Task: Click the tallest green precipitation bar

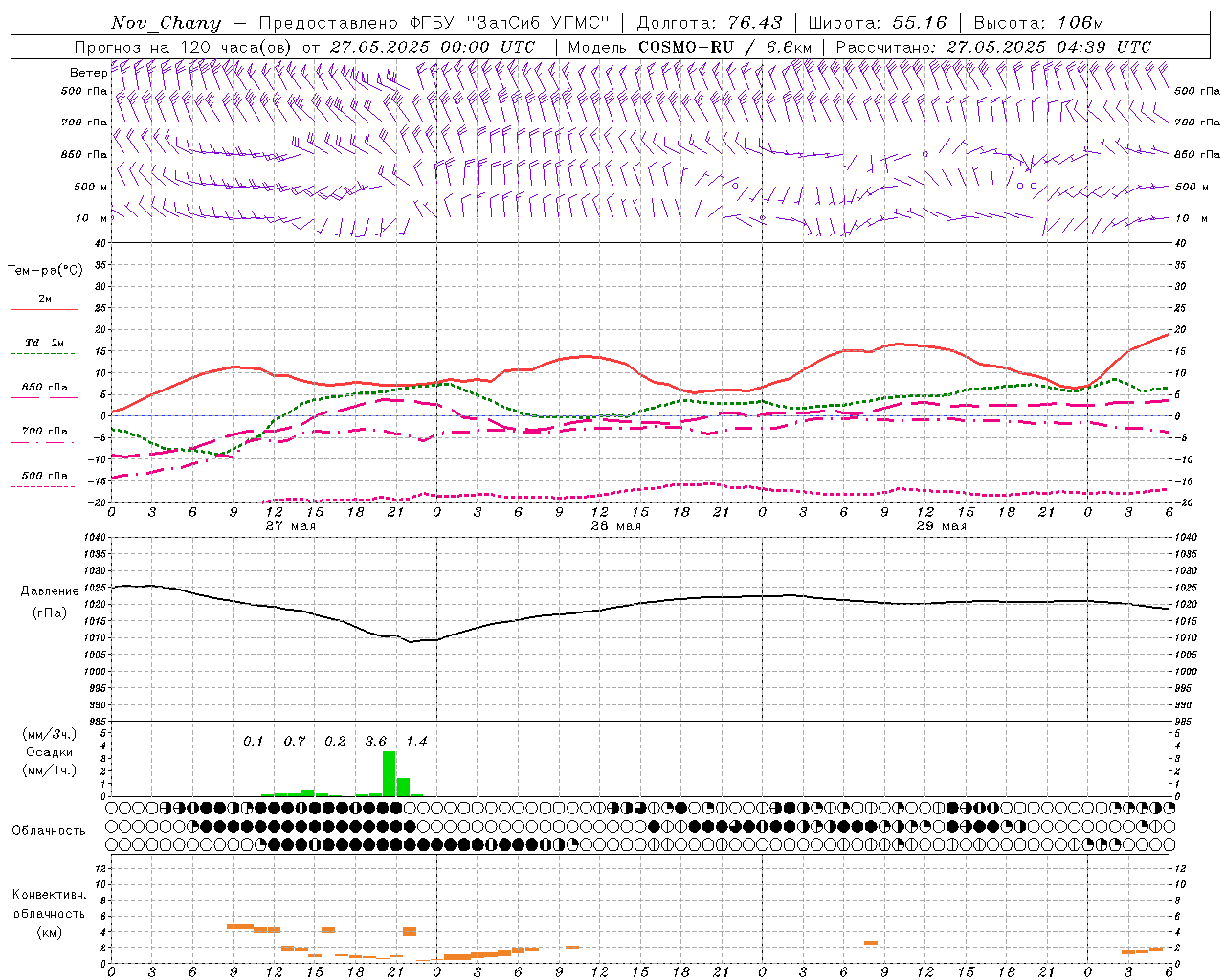Action: pos(389,773)
